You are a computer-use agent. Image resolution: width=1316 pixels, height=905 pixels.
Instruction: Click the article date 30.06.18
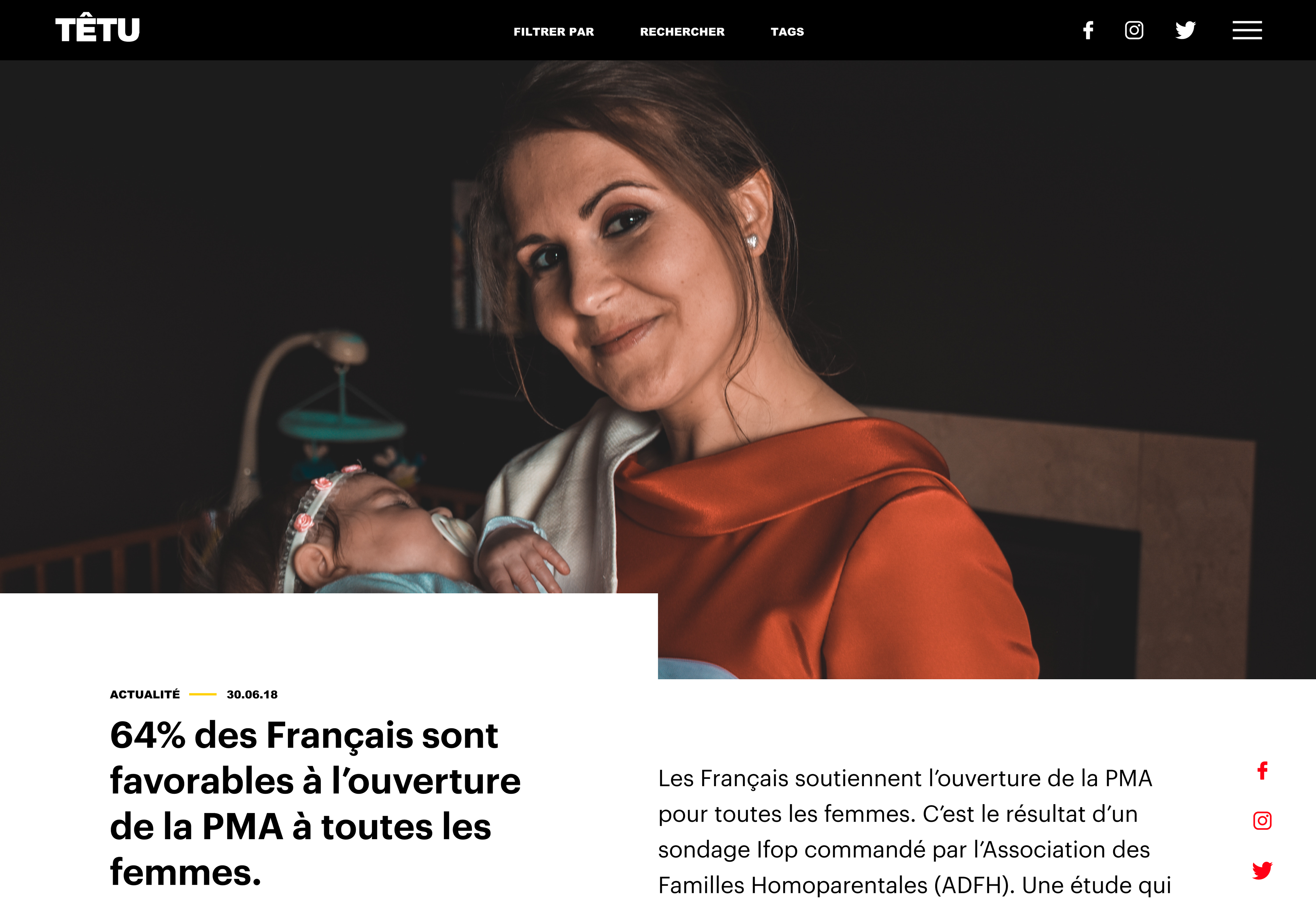point(252,695)
